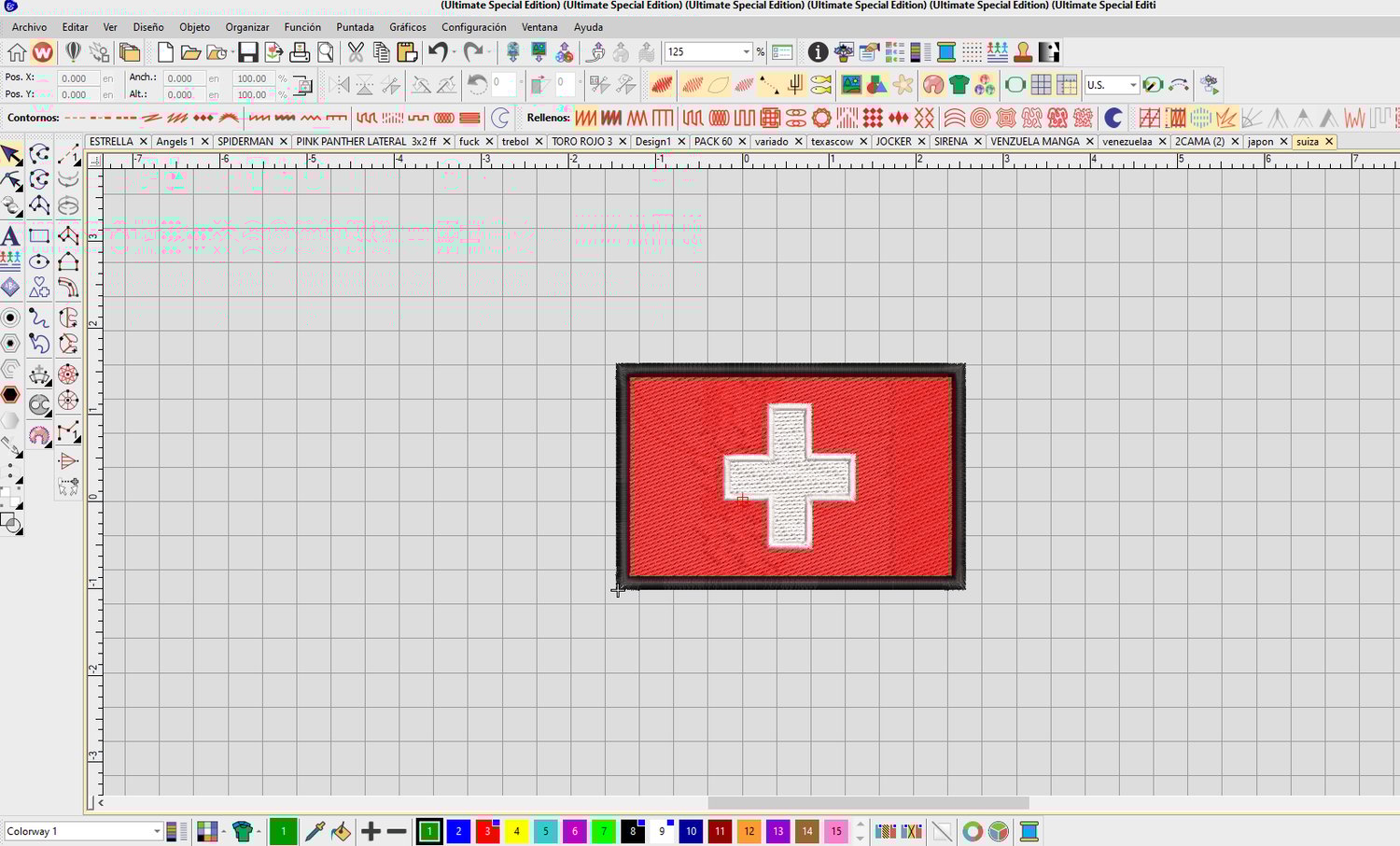This screenshot has width=1400, height=846.
Task: Choose the spiral fill stitch type
Action: 980,118
